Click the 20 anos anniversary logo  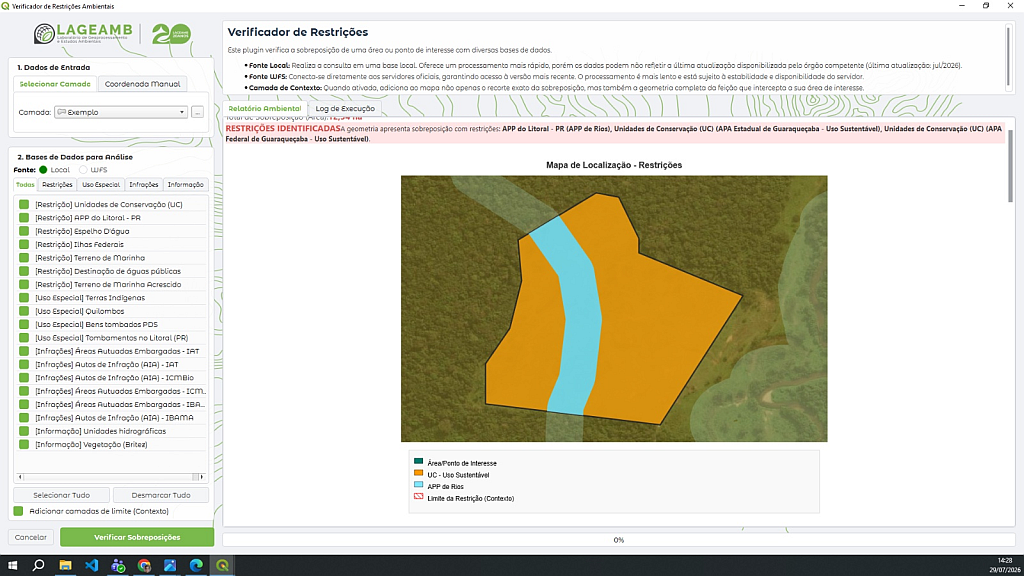click(171, 34)
